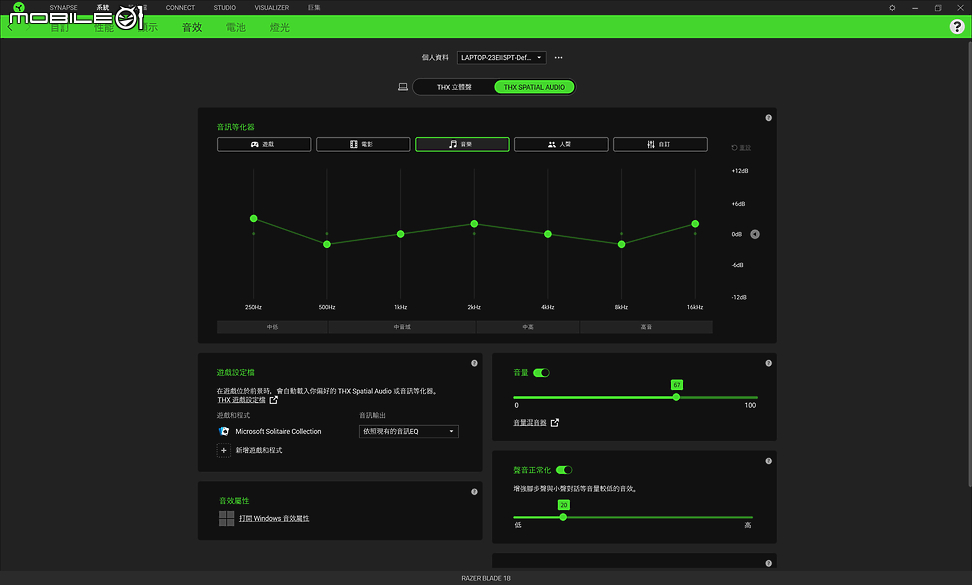Viewport: 972px width, 585px height.
Task: Click the Microsoft Solitaire Collection app icon
Action: (224, 431)
